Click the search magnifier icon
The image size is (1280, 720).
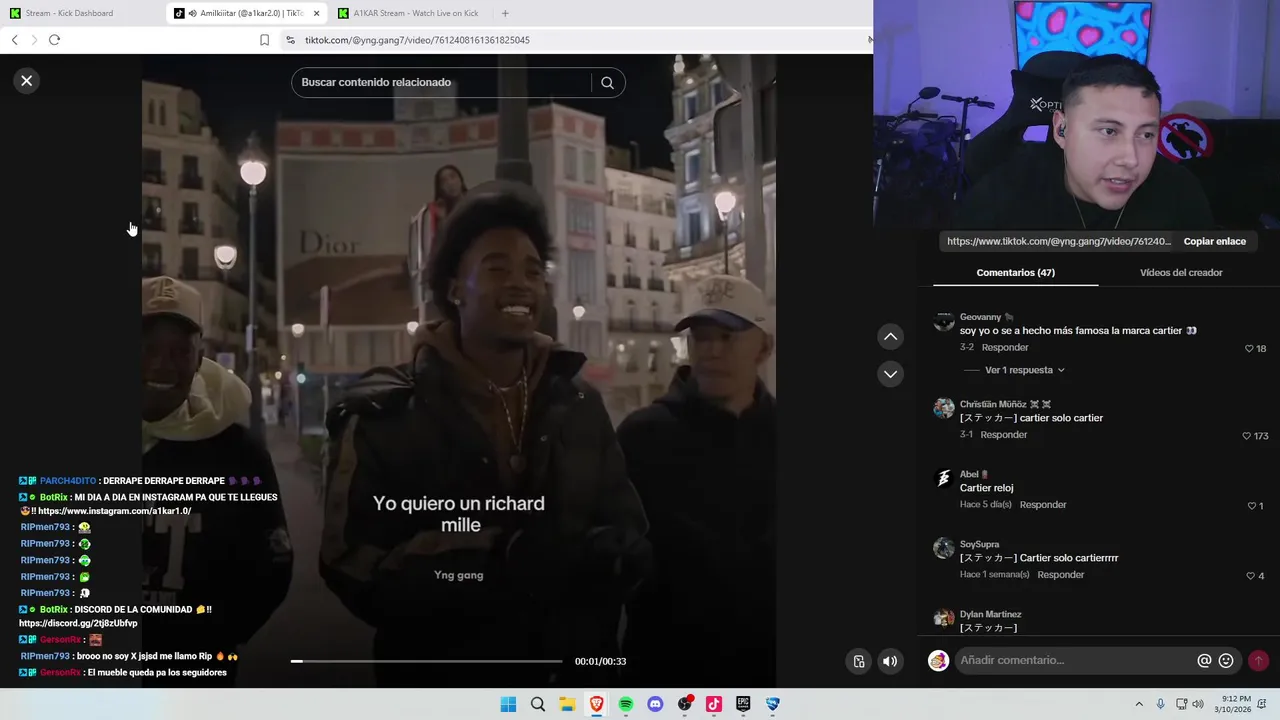coord(607,83)
